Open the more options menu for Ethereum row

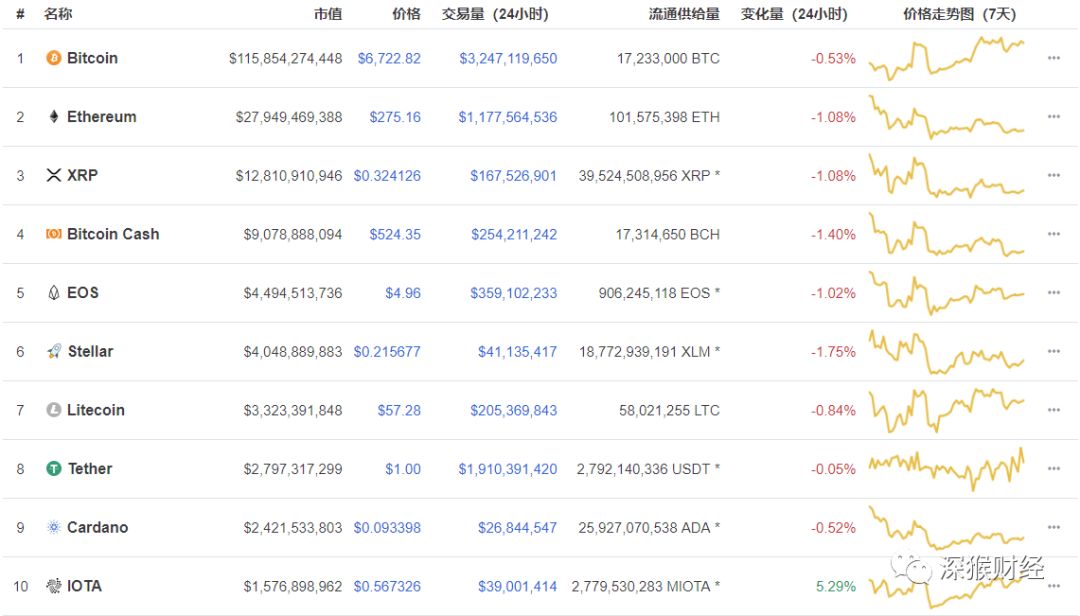pyautogui.click(x=1054, y=116)
